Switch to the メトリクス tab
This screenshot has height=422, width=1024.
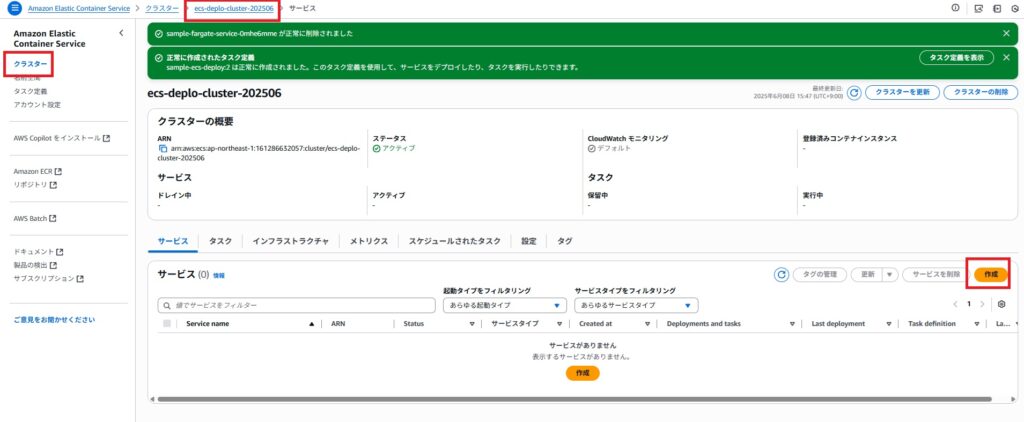coord(369,241)
